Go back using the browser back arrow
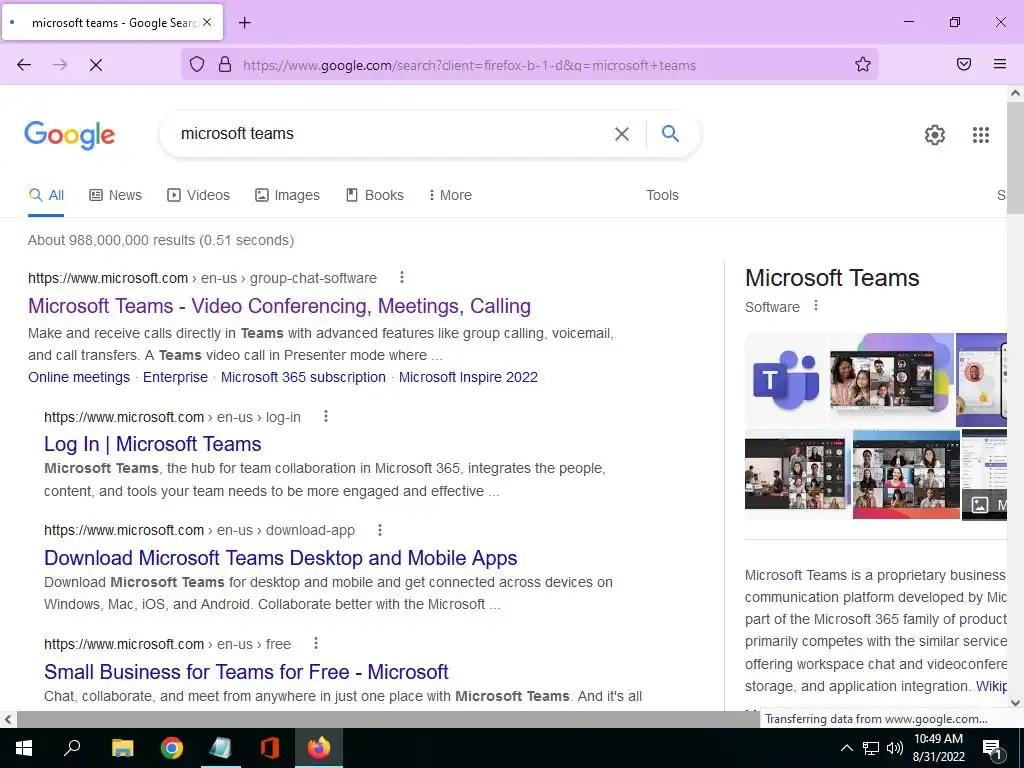Viewport: 1024px width, 768px height. 24,65
